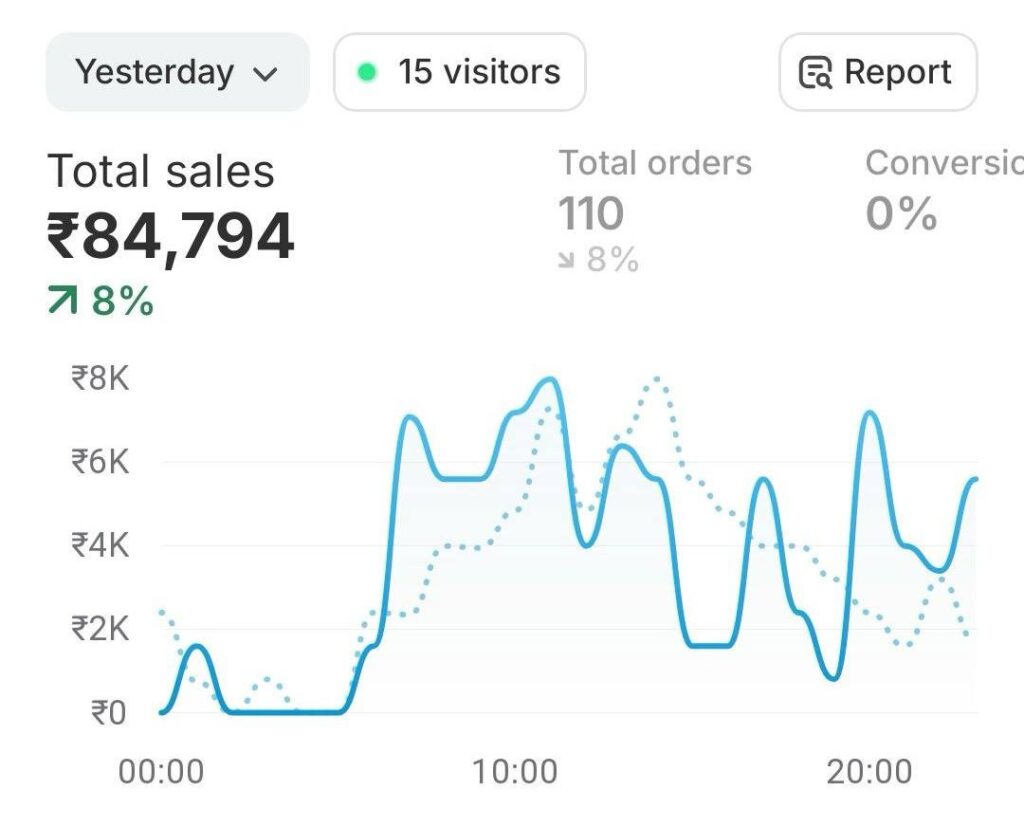Click the grey downward orders trend arrow
This screenshot has height=827, width=1024.
click(566, 261)
